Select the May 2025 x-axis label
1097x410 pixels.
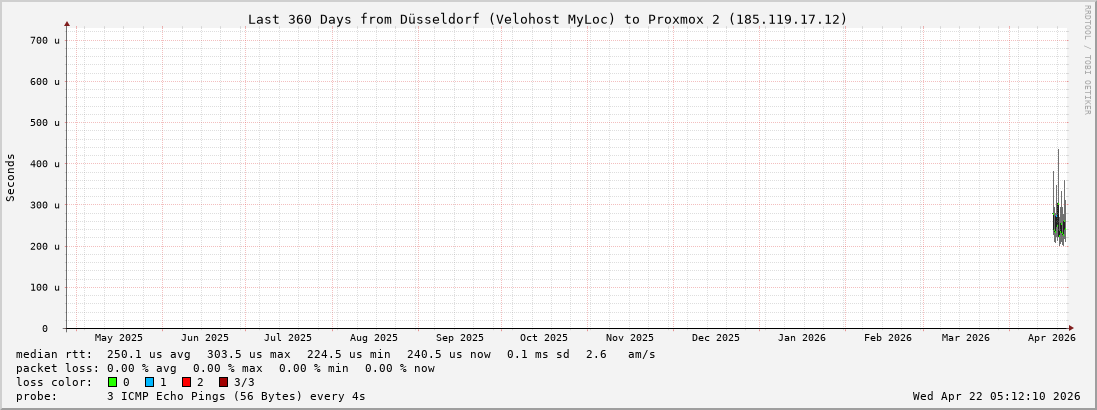pos(118,338)
